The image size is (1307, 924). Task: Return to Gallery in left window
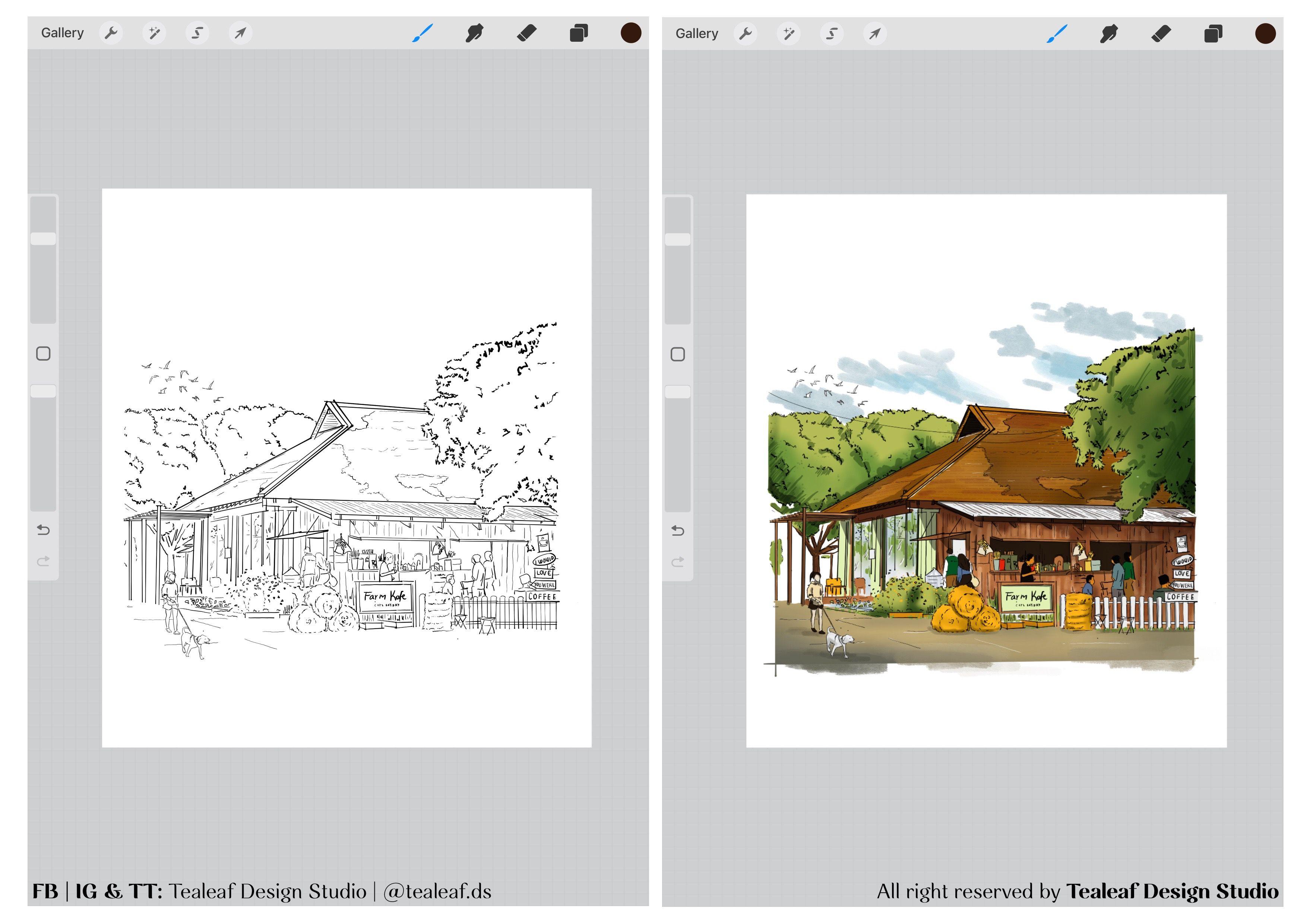[x=62, y=33]
